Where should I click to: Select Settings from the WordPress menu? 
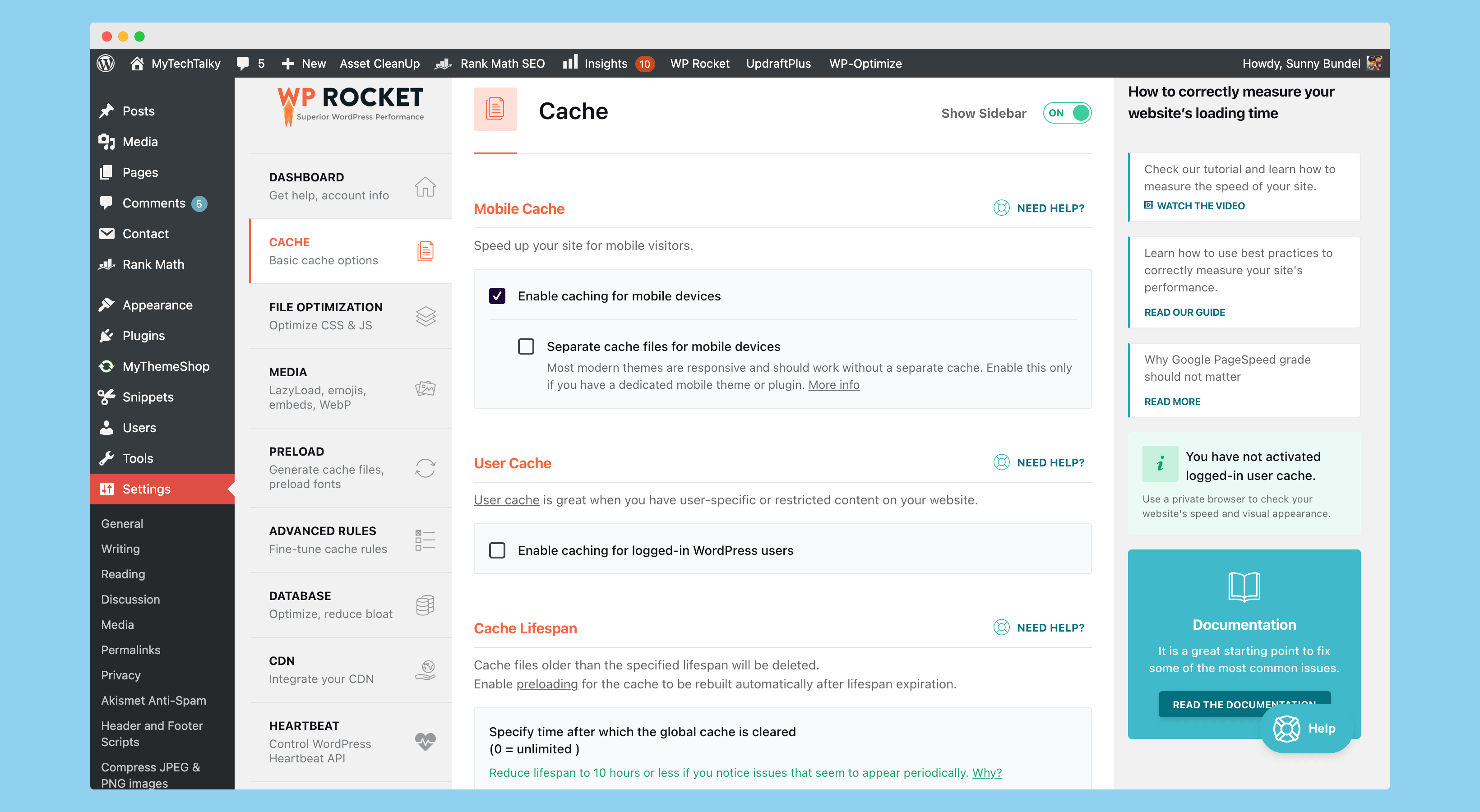pyautogui.click(x=146, y=489)
